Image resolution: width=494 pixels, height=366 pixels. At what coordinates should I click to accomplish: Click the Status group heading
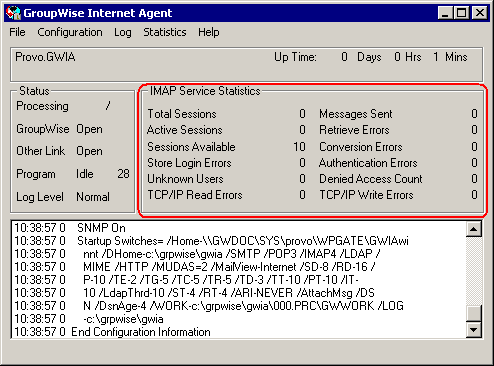pyautogui.click(x=34, y=91)
